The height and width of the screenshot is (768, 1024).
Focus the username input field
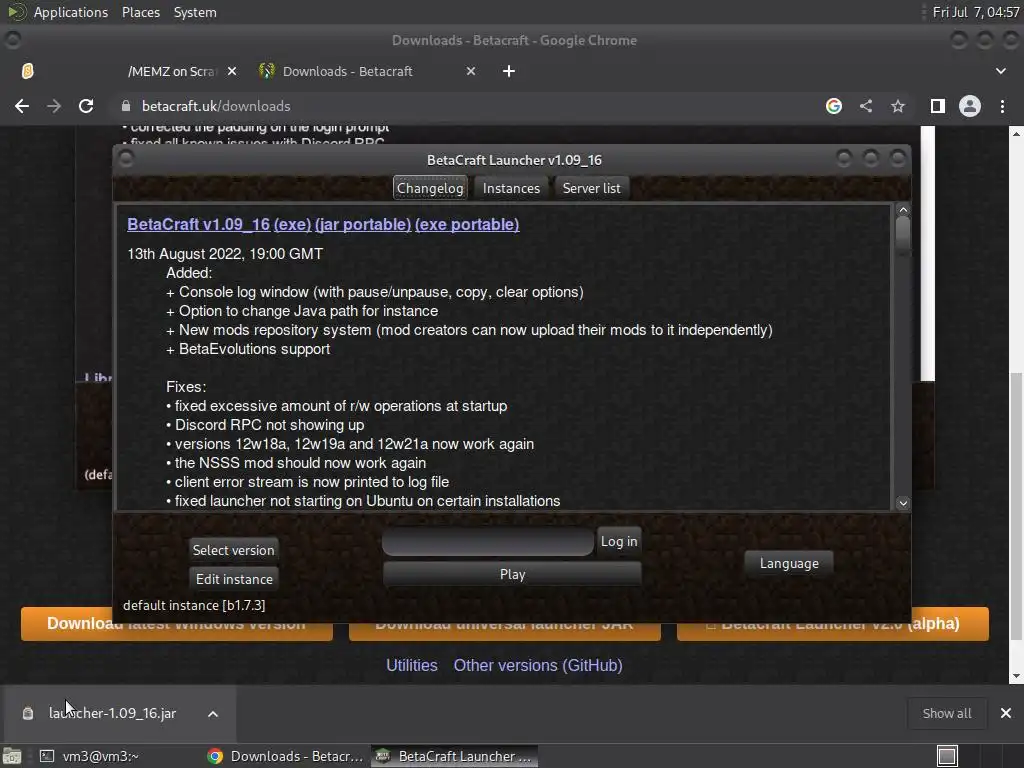click(488, 541)
